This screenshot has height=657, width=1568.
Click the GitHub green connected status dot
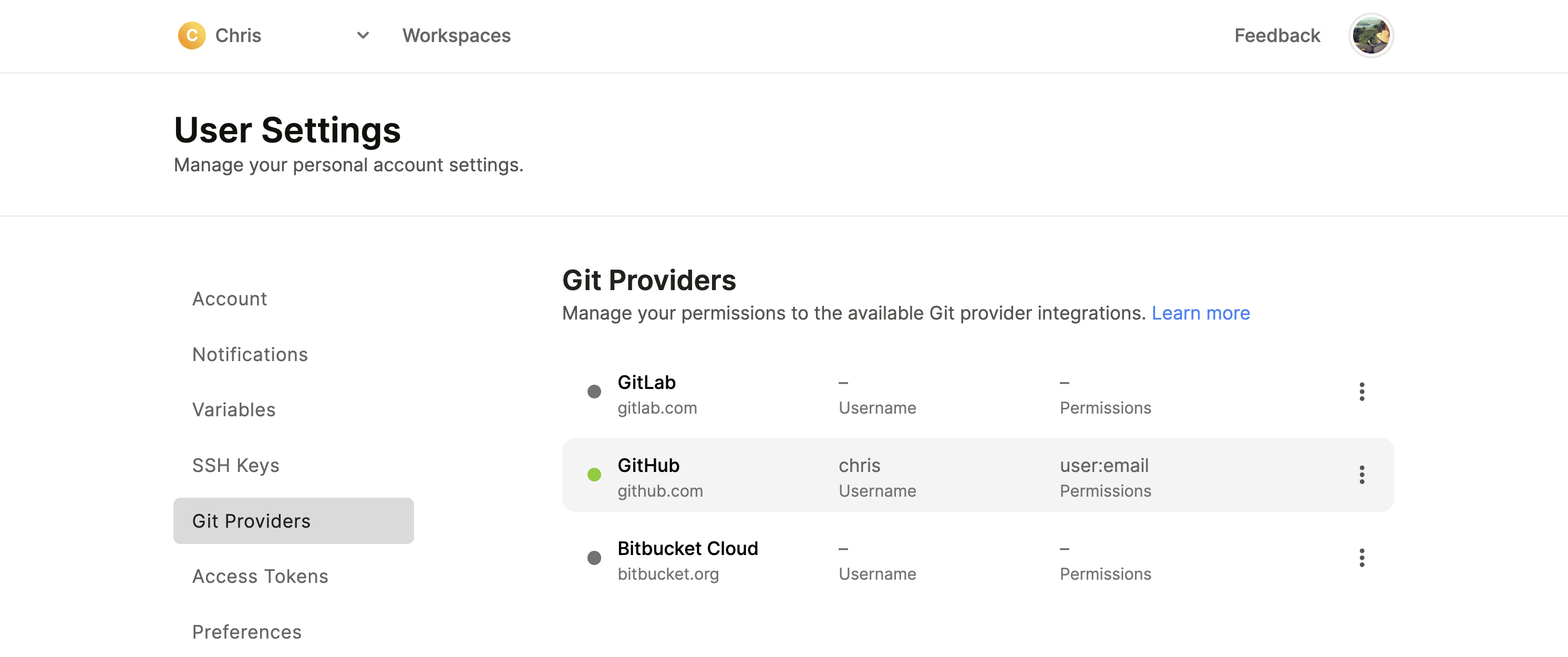592,475
